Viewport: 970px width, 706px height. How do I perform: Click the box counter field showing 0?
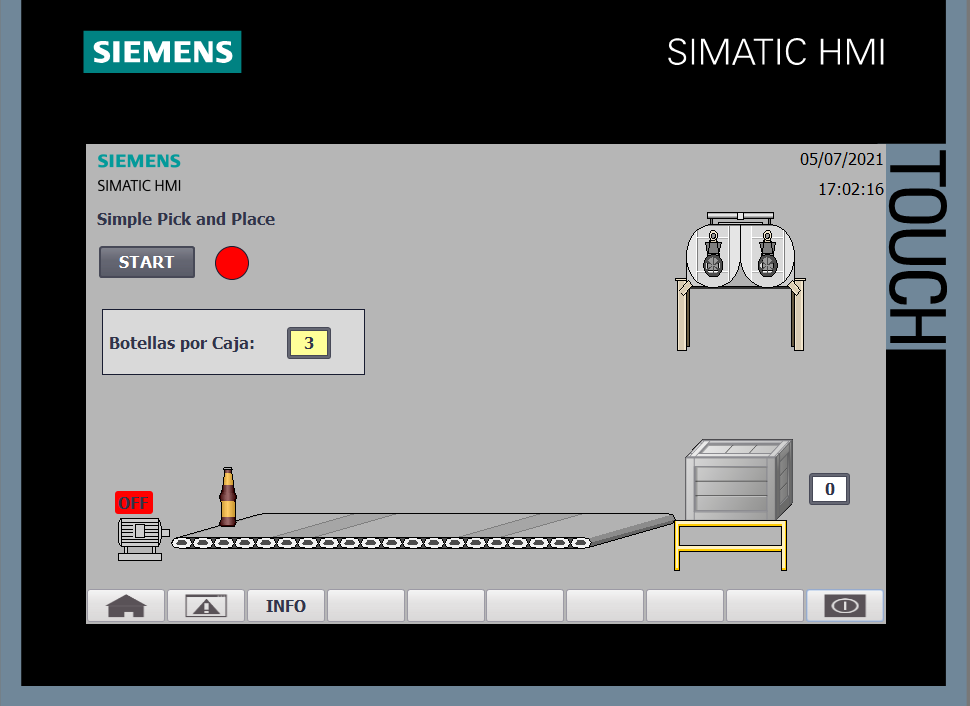tap(829, 489)
